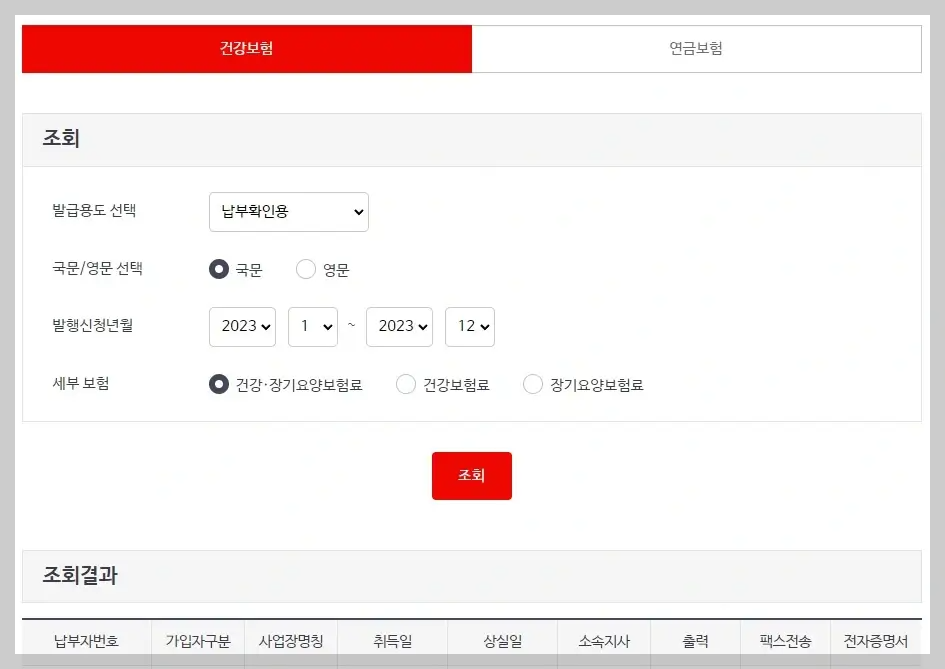
Task: Open the start month dropdown showing 1
Action: point(313,326)
